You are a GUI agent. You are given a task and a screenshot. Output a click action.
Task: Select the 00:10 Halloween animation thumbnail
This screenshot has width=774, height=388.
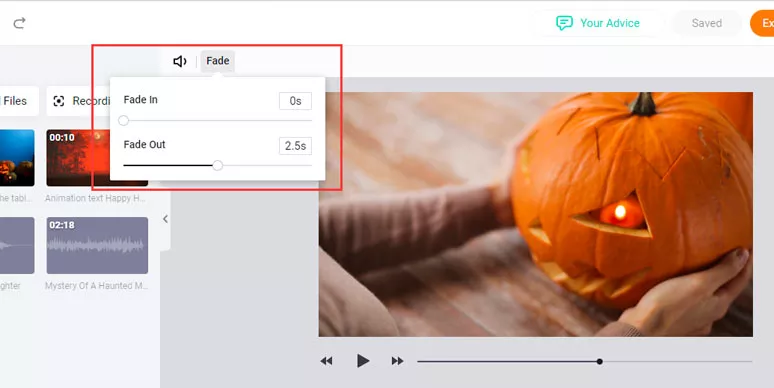(x=97, y=158)
